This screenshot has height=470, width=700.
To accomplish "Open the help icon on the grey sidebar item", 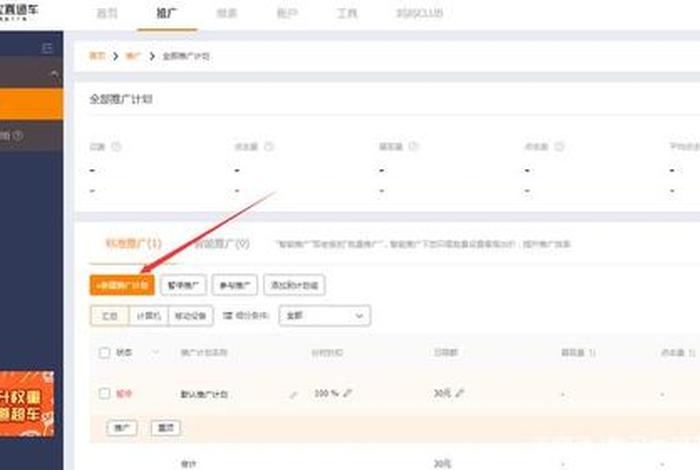I will (18, 135).
